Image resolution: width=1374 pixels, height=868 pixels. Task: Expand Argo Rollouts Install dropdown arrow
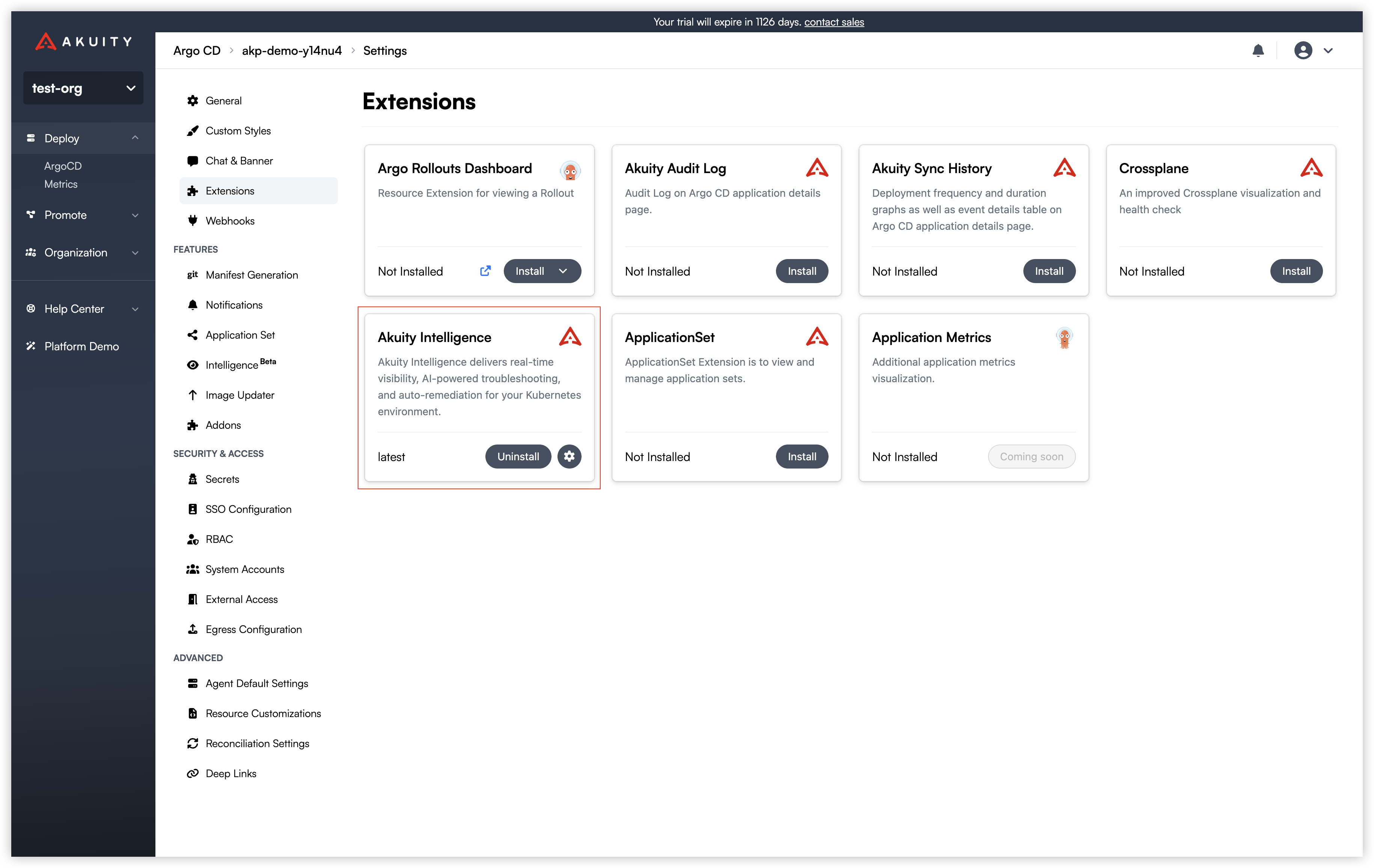(563, 271)
